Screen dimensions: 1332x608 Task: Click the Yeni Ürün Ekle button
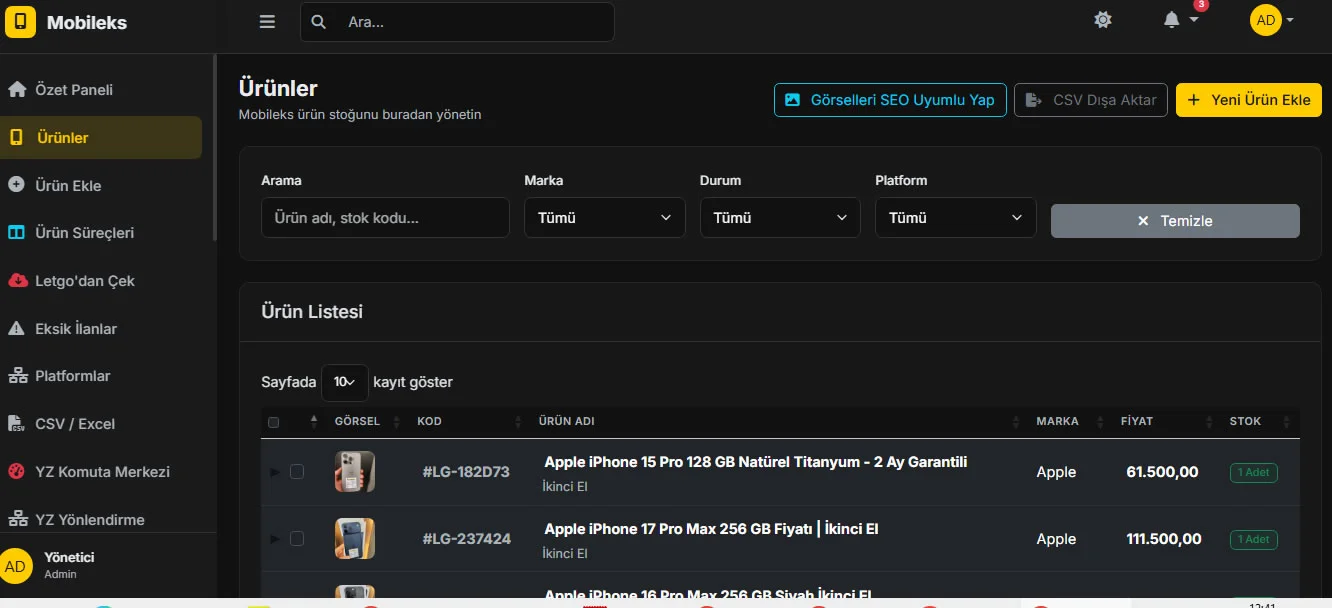pyautogui.click(x=1249, y=100)
